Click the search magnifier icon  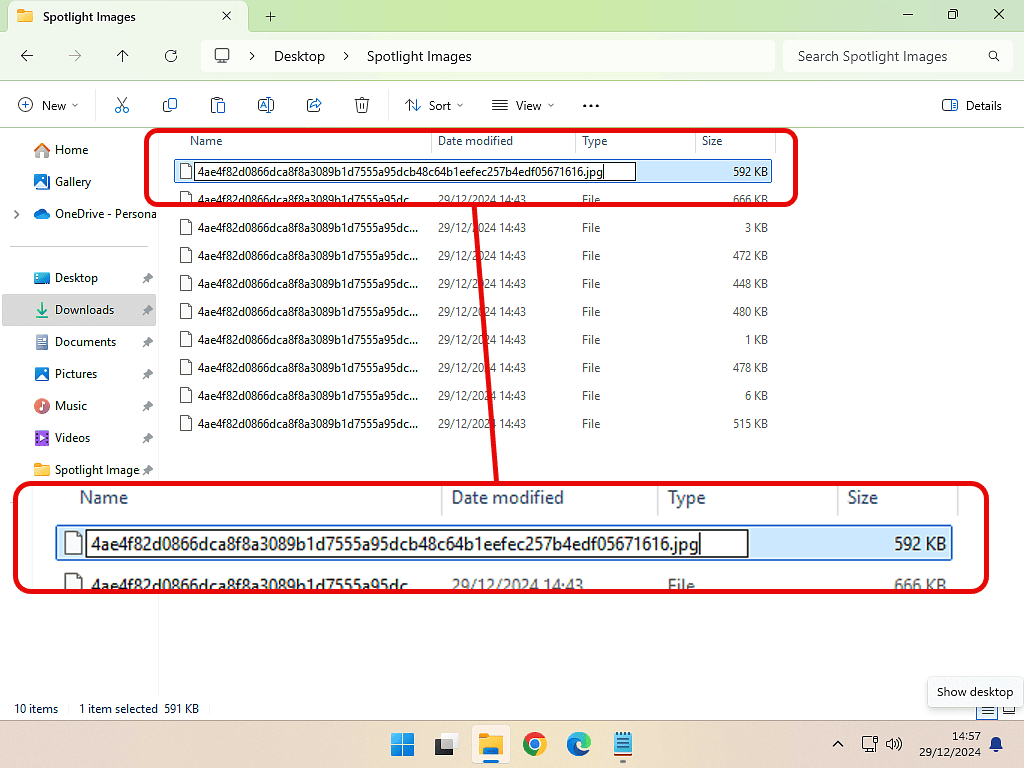(x=993, y=56)
